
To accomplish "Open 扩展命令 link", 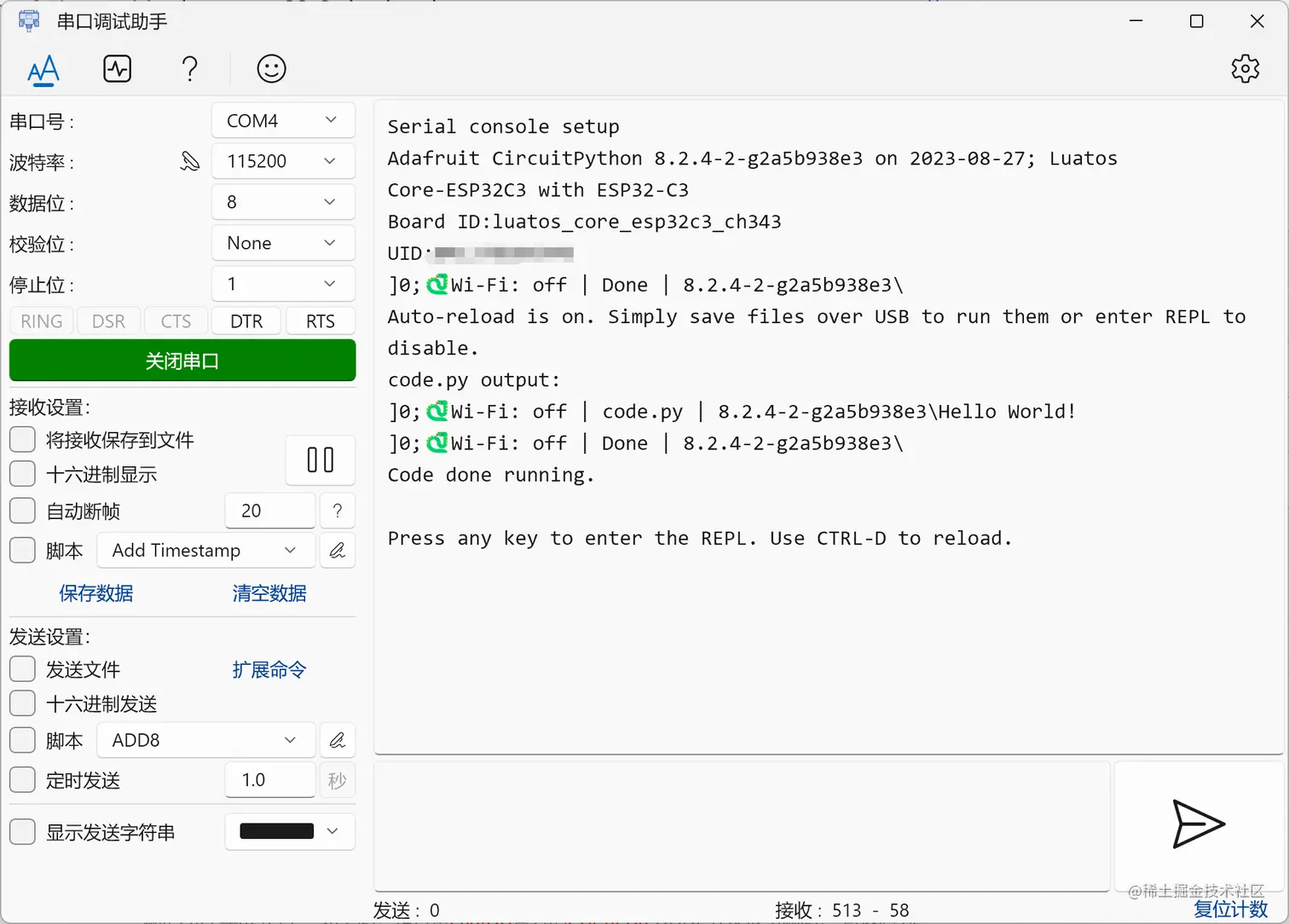I will [x=269, y=670].
